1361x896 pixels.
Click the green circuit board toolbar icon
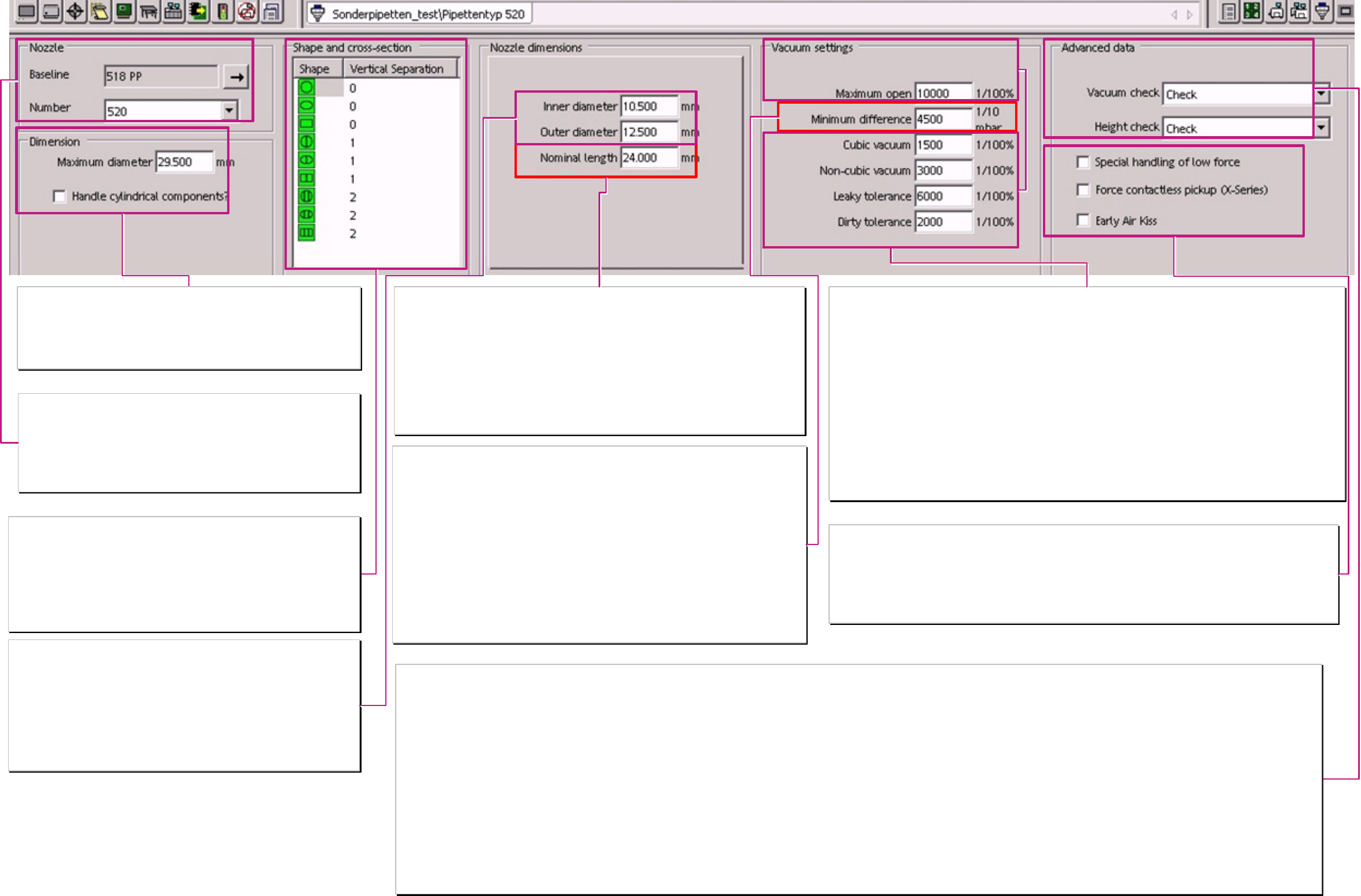tap(124, 12)
